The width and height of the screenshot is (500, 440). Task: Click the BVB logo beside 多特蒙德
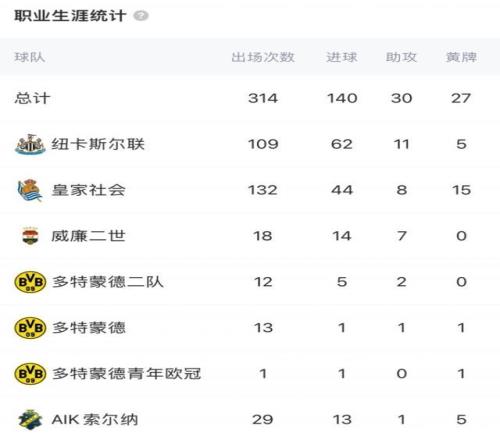click(30, 328)
